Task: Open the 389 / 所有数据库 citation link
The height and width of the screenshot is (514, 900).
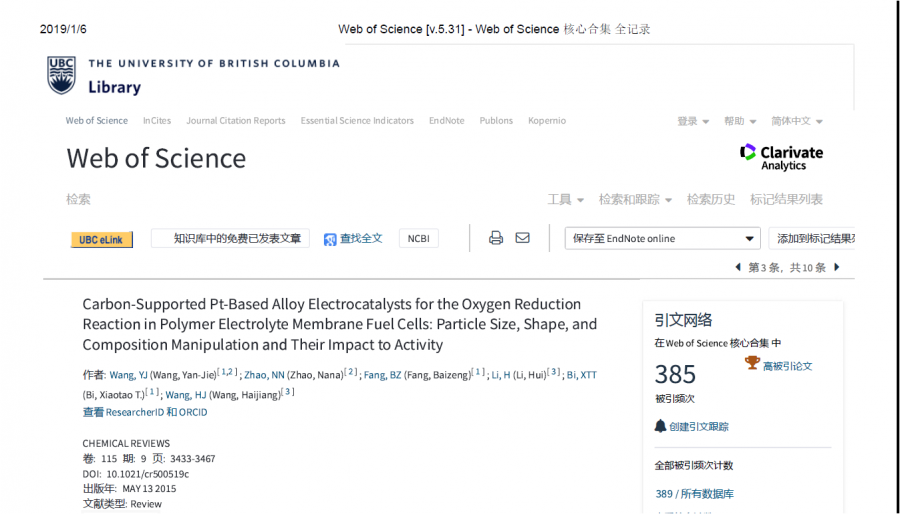Action: click(694, 494)
